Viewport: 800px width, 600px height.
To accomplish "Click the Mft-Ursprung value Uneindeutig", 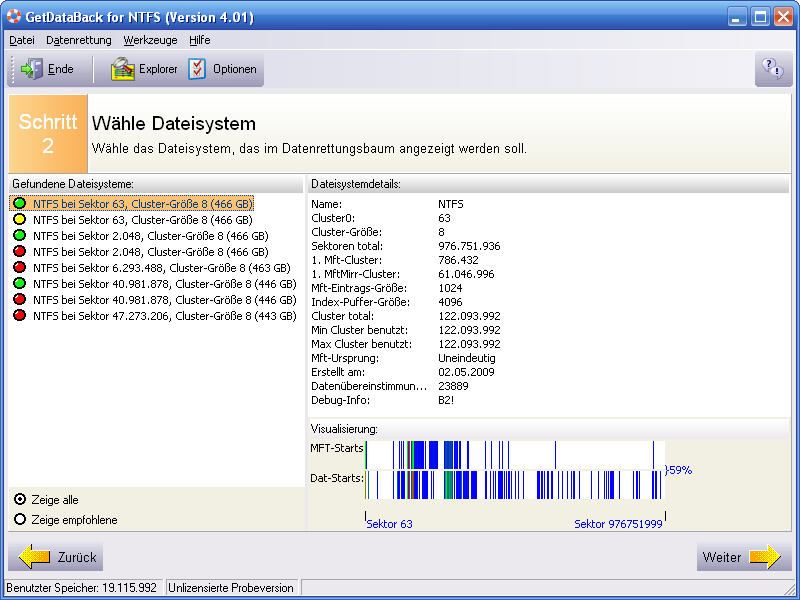I will pyautogui.click(x=466, y=358).
